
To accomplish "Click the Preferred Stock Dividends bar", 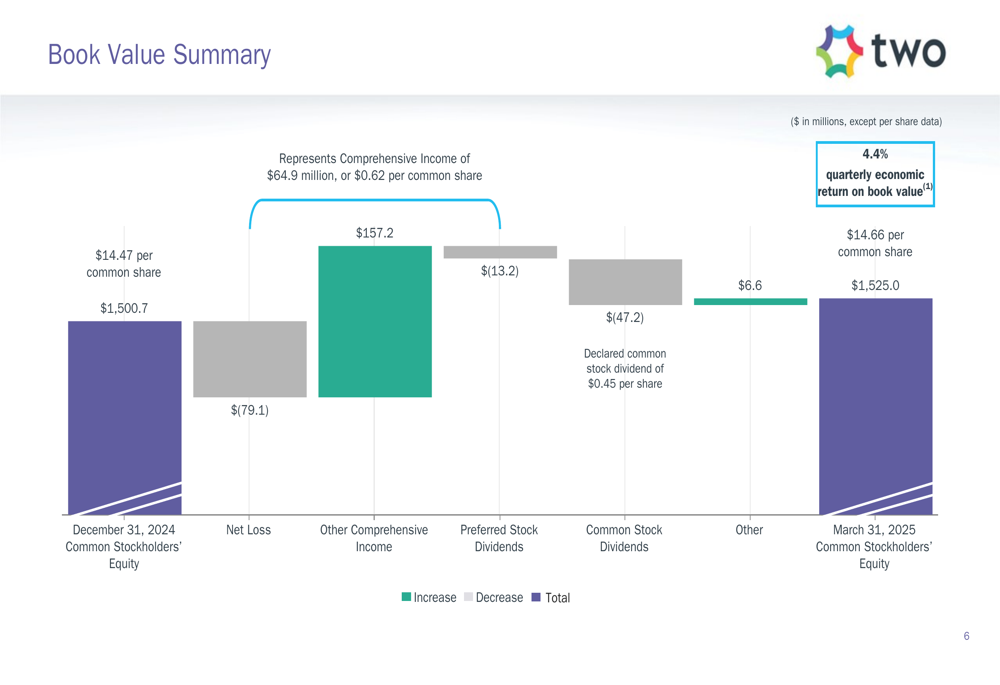I will pyautogui.click(x=500, y=252).
